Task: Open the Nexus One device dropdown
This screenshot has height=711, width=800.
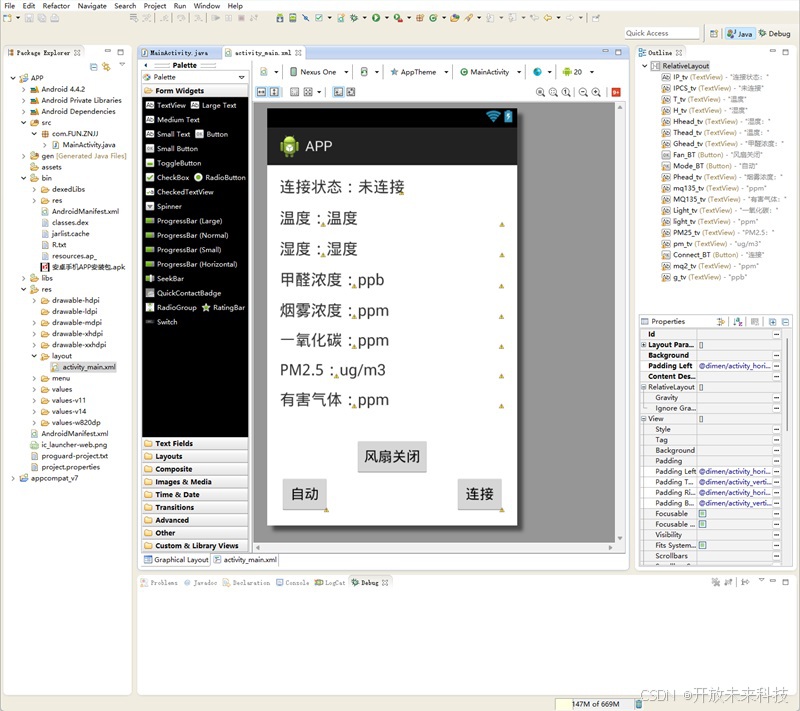Action: tap(319, 72)
